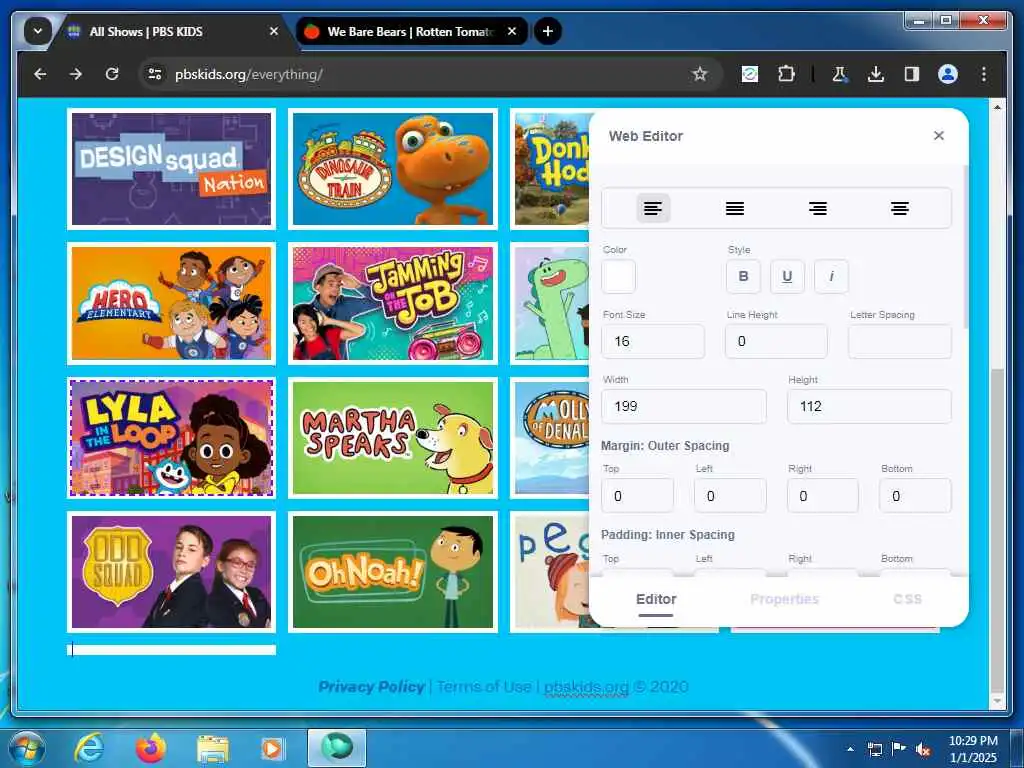Select justify text alignment icon
This screenshot has height=768, width=1024.
click(735, 208)
